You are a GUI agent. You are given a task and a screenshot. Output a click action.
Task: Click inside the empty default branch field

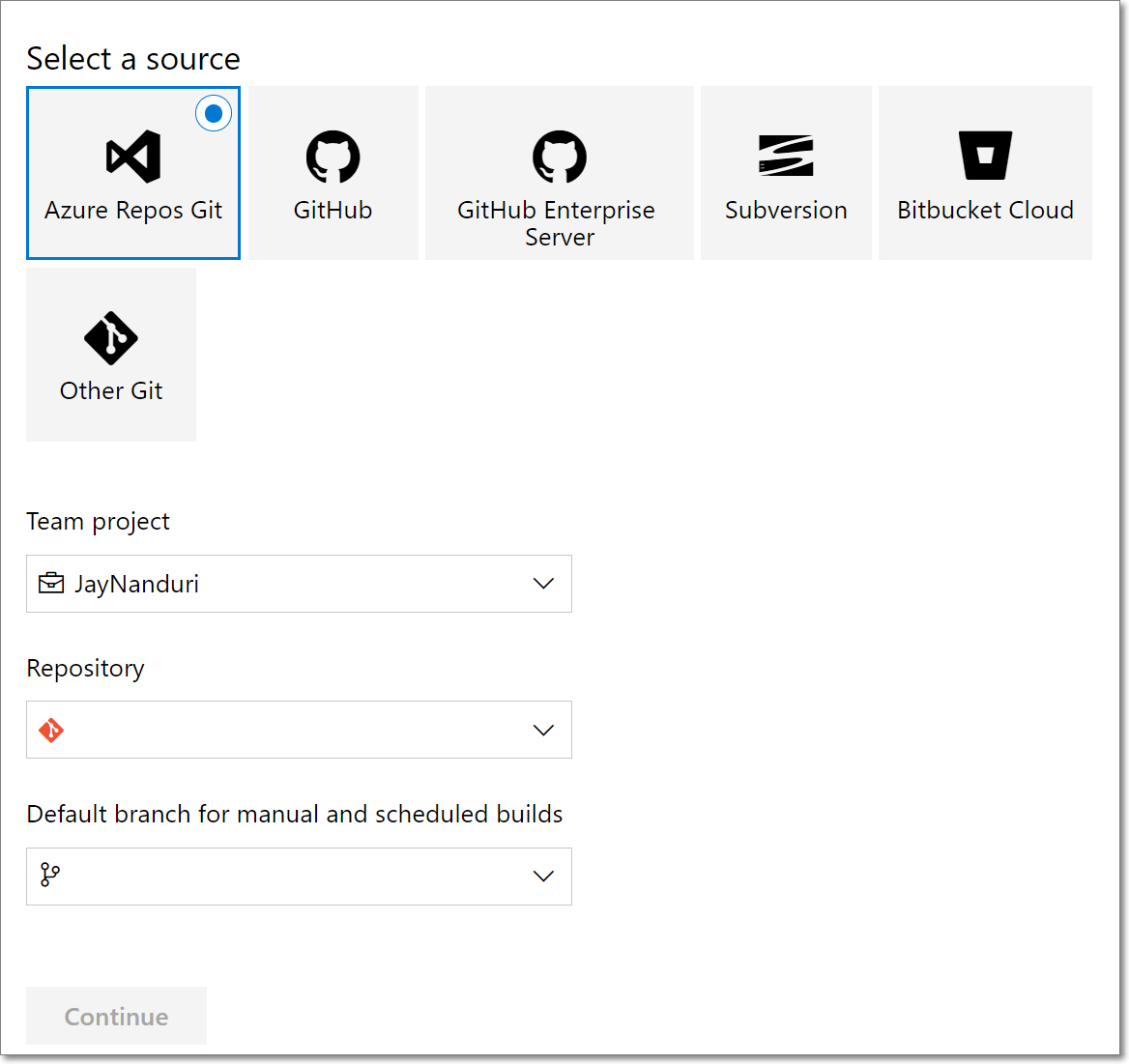[x=299, y=877]
